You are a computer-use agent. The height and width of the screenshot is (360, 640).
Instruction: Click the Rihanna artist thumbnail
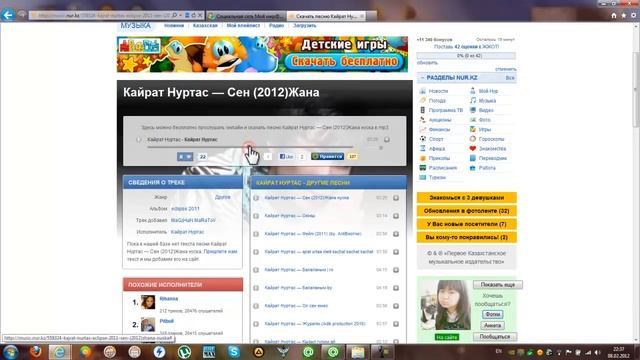click(x=148, y=302)
